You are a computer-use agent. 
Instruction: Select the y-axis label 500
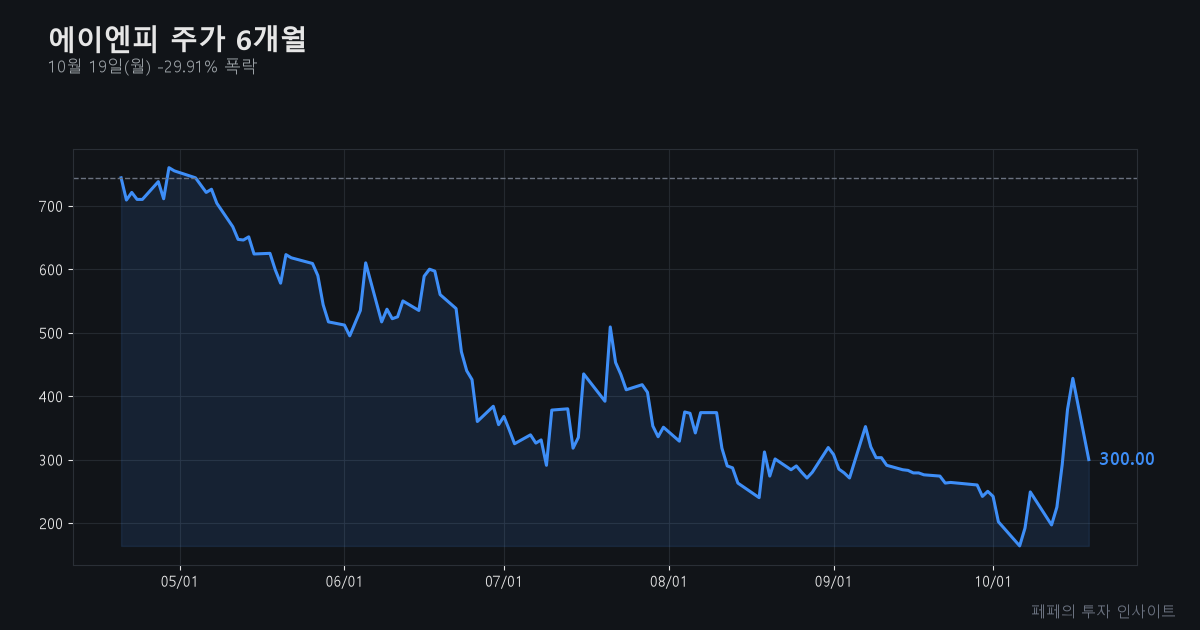pos(53,334)
